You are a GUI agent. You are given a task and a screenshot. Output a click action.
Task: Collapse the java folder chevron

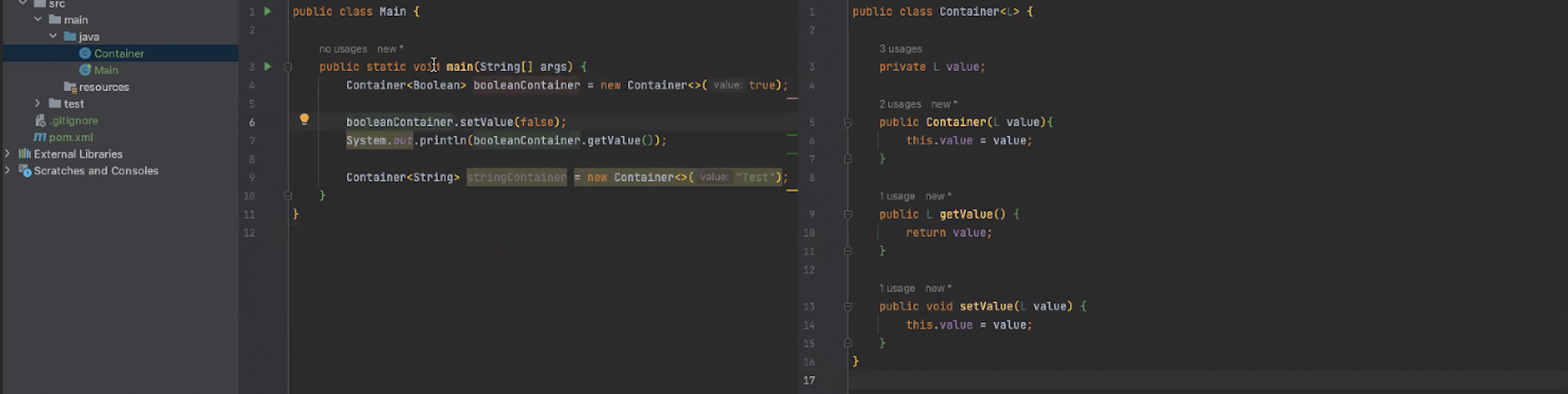coord(53,36)
